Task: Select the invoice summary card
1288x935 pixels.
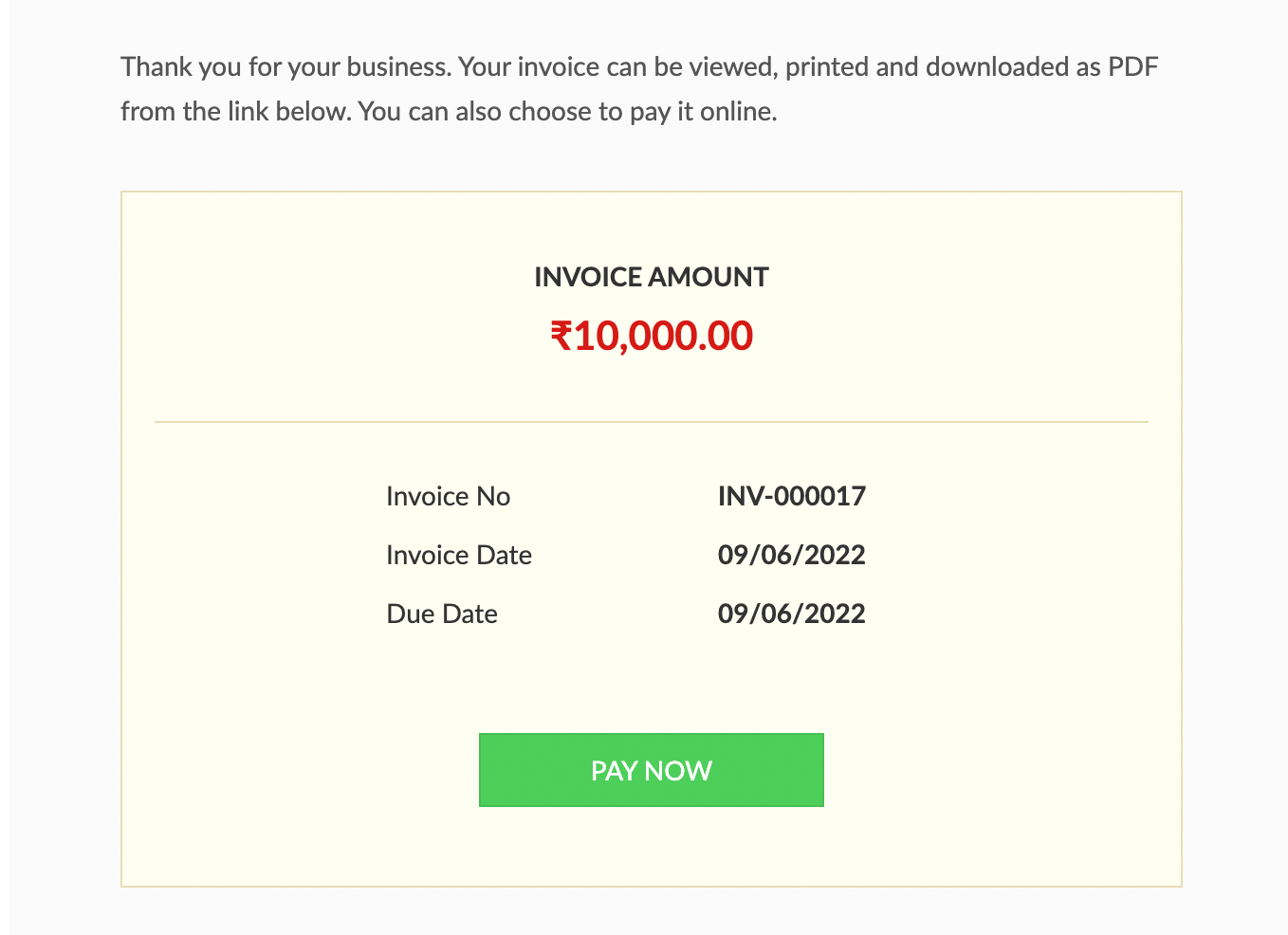Action: coord(651,541)
